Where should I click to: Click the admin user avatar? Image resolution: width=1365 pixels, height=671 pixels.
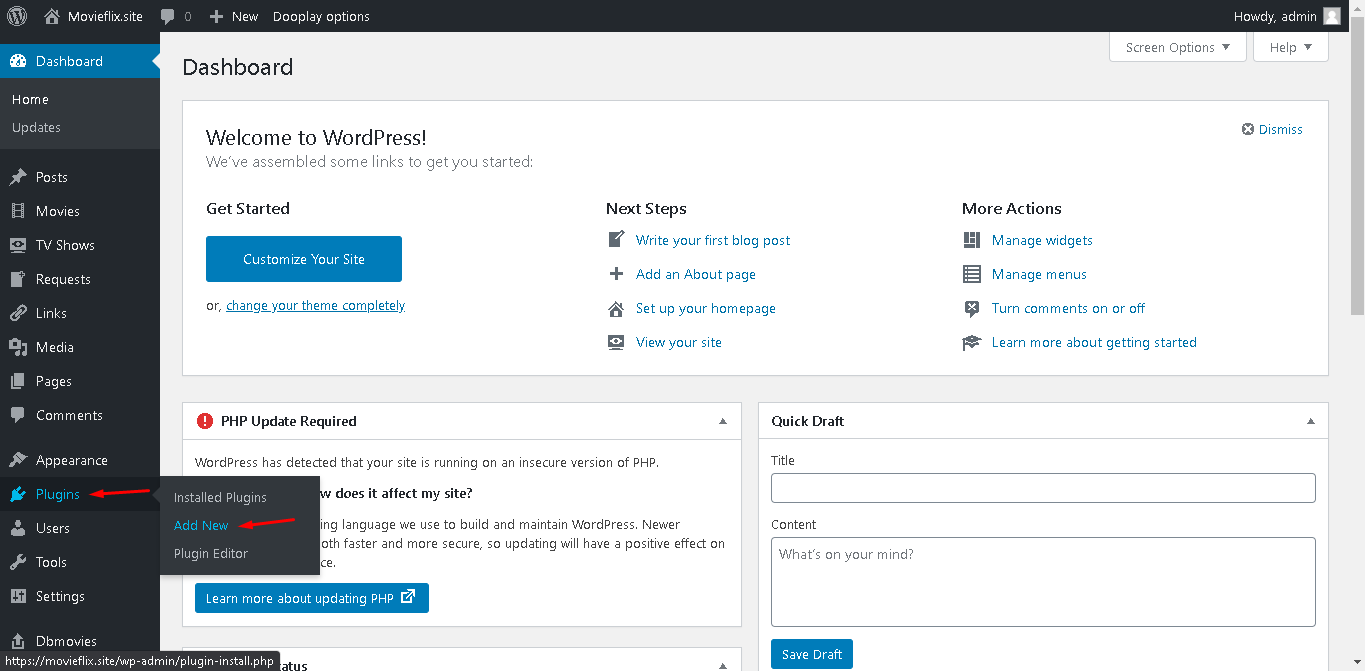click(1331, 16)
